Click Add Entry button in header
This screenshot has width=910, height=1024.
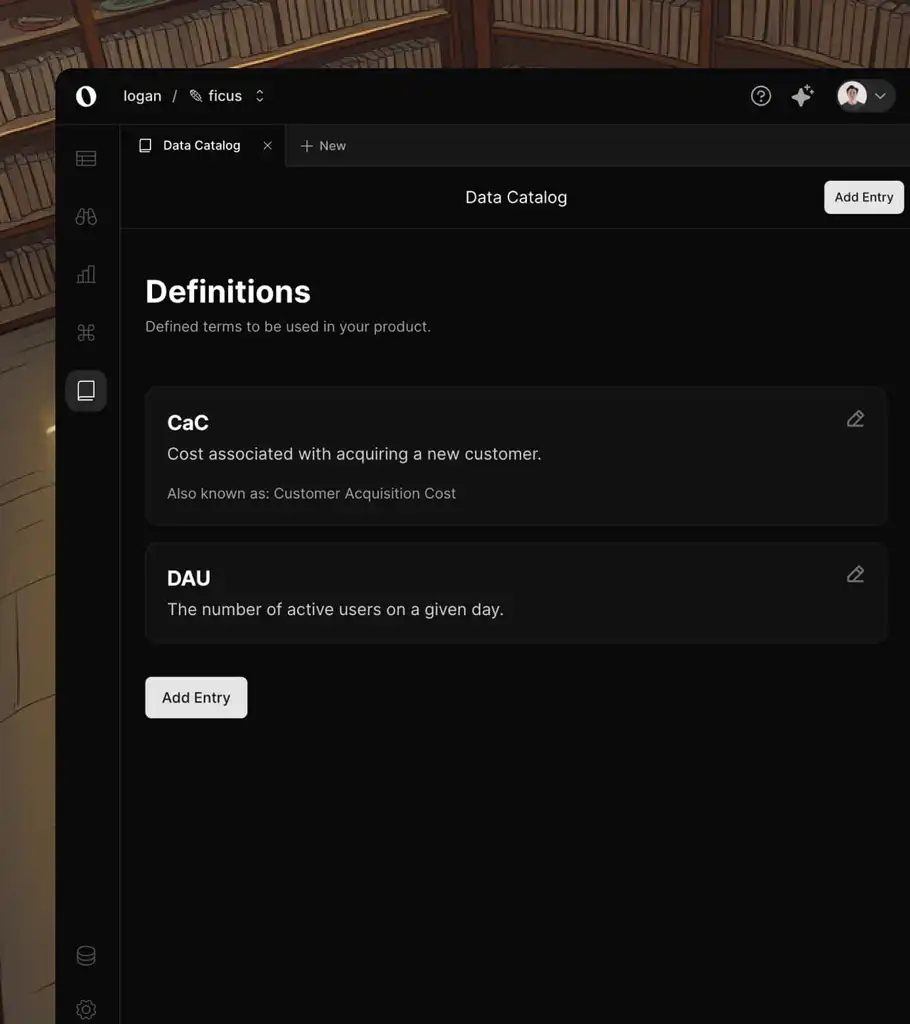[863, 197]
